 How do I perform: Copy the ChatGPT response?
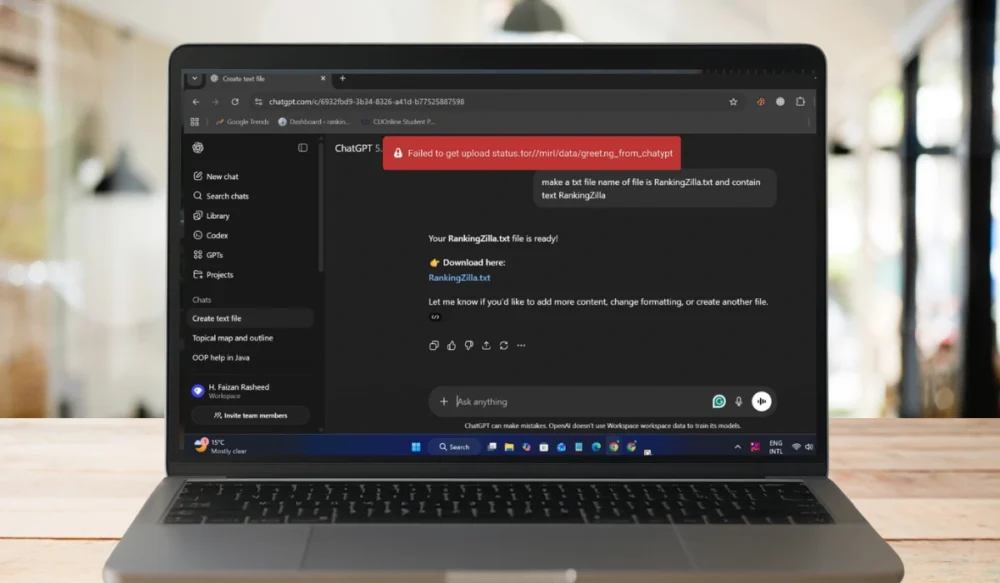click(x=434, y=345)
